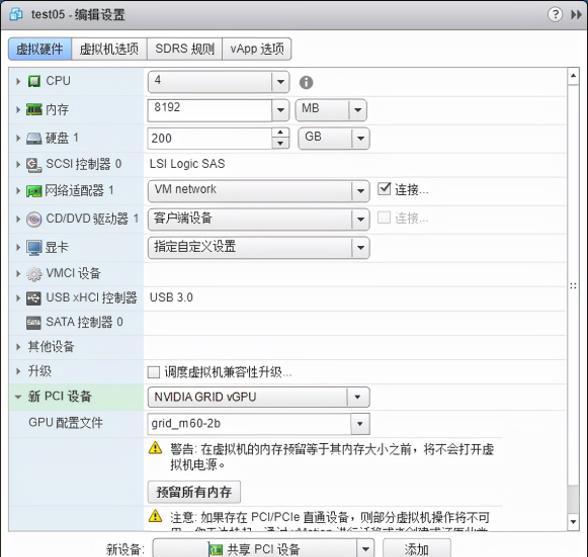
Task: Uncheck 连接 for 网络适配器 1
Action: coord(384,189)
